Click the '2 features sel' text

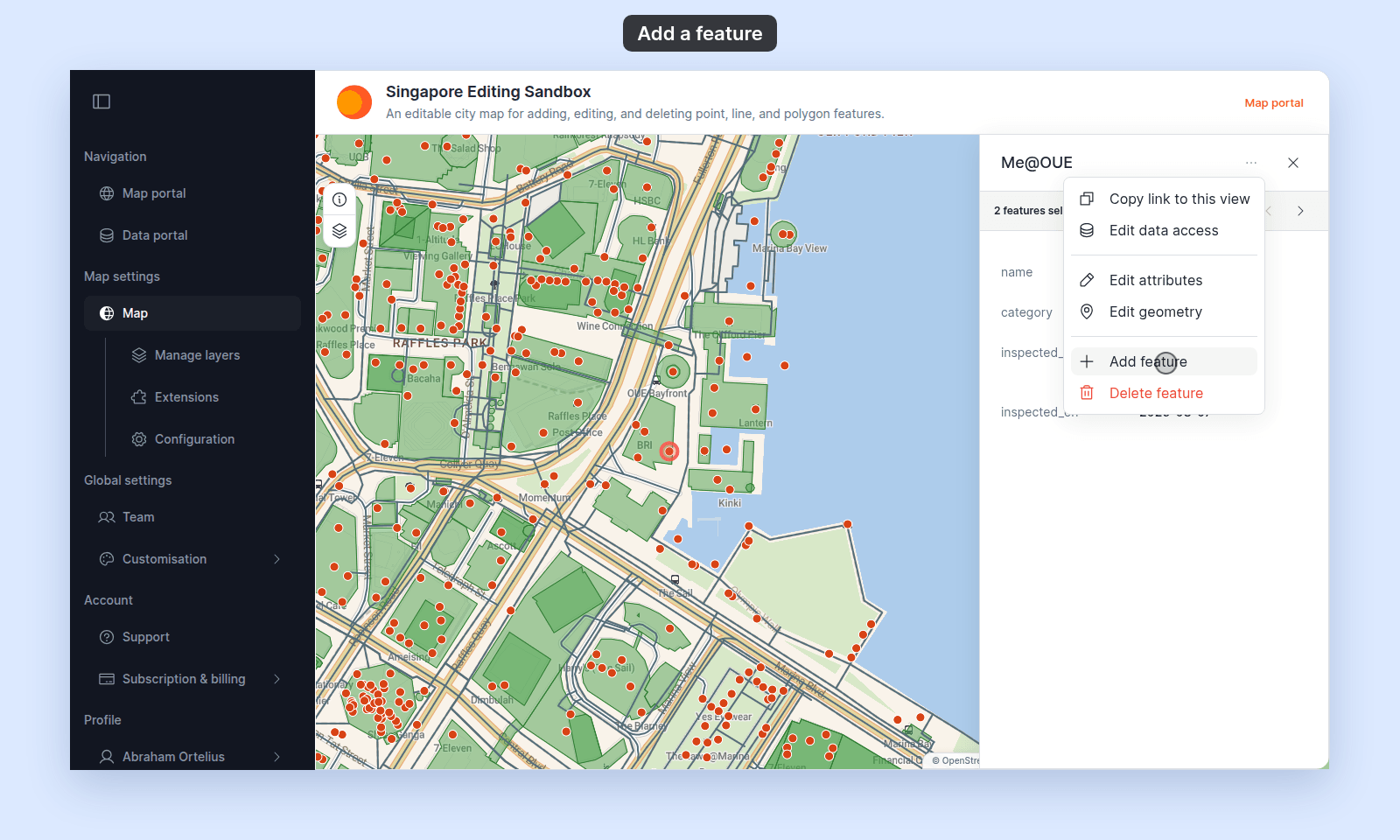[x=1028, y=211]
